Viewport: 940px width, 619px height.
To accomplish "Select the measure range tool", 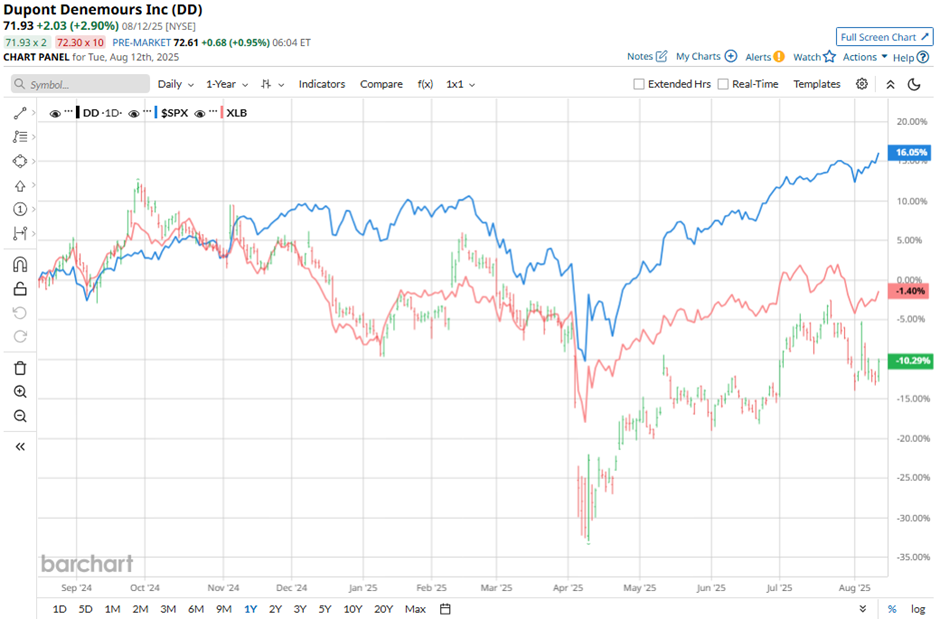I will pyautogui.click(x=20, y=233).
